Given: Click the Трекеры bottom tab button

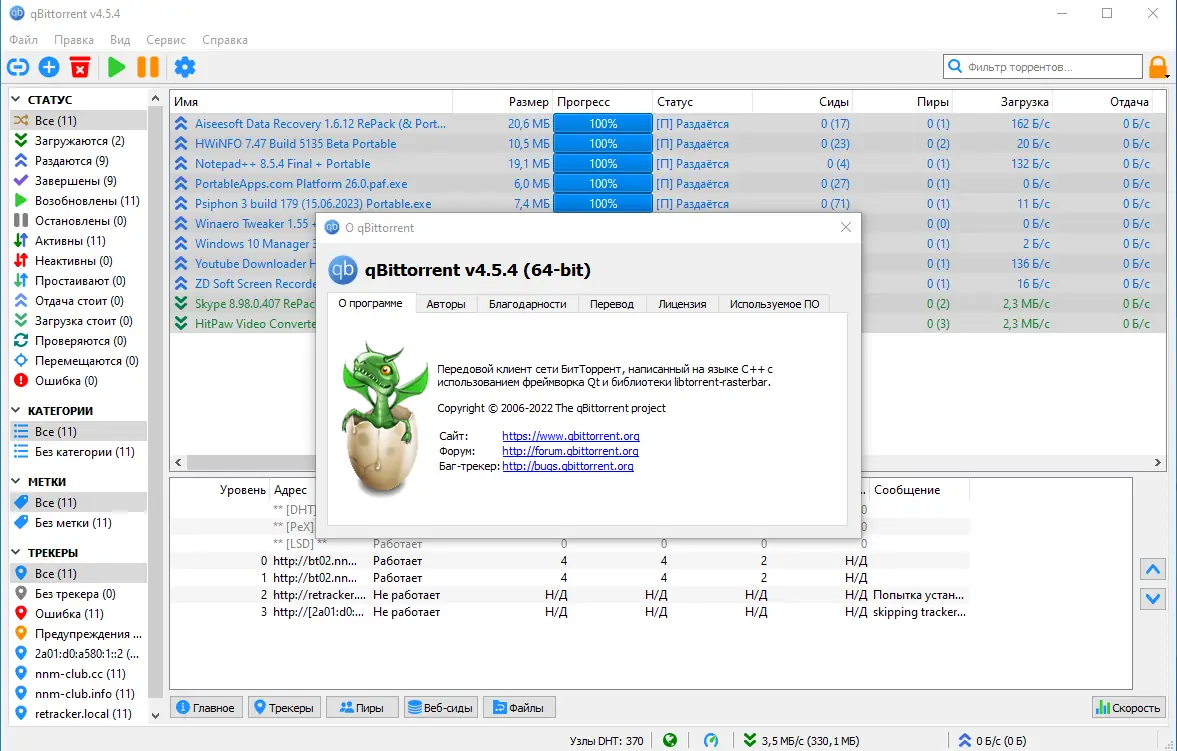Looking at the screenshot, I should tap(284, 707).
